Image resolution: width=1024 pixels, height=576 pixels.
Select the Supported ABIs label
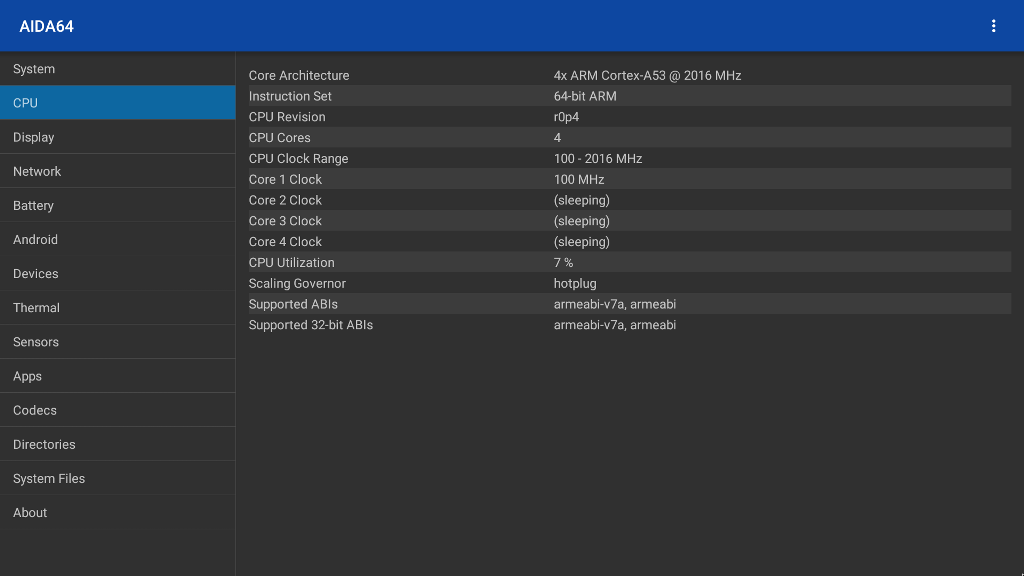293,304
